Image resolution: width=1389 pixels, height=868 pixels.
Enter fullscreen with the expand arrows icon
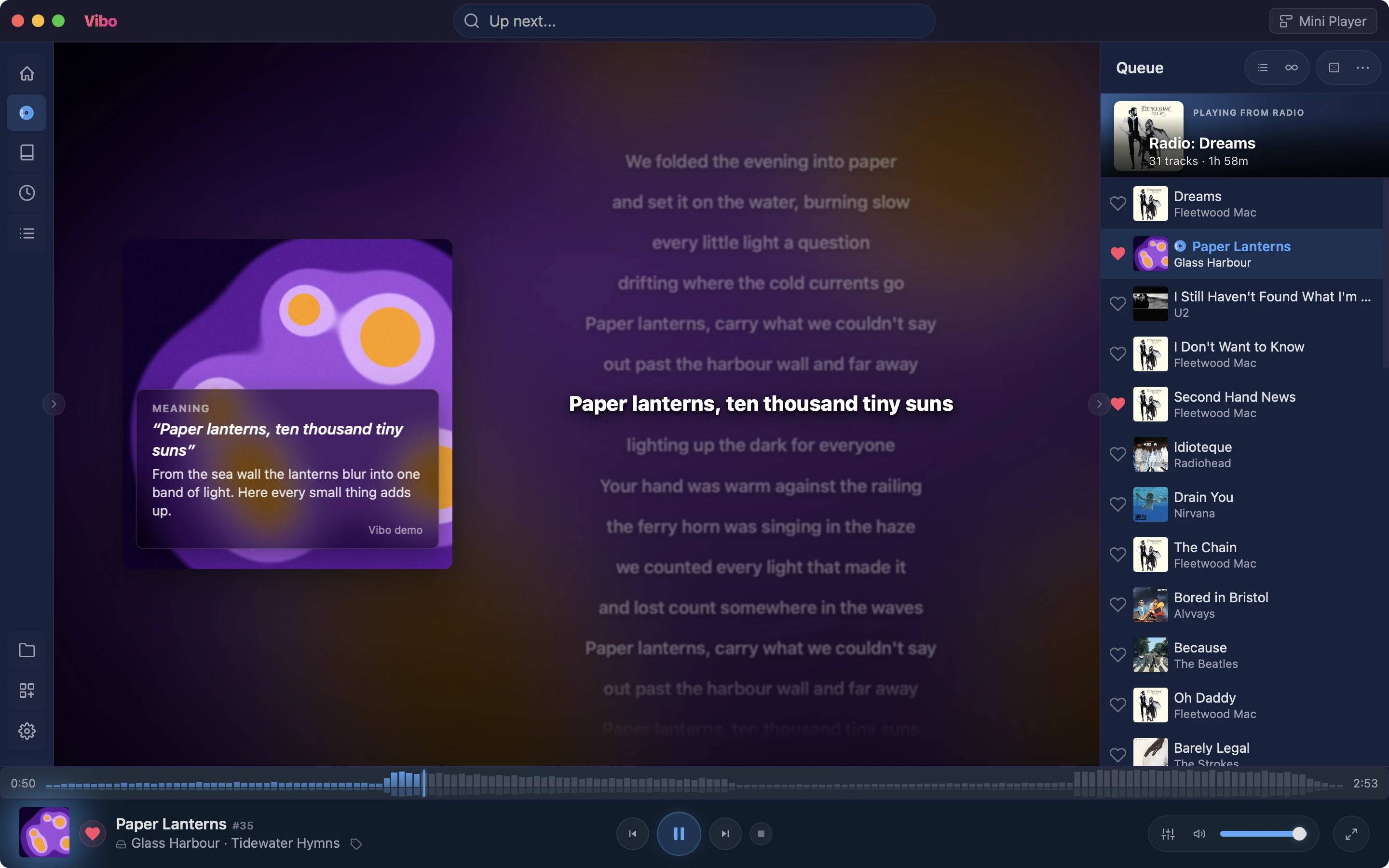click(1351, 834)
